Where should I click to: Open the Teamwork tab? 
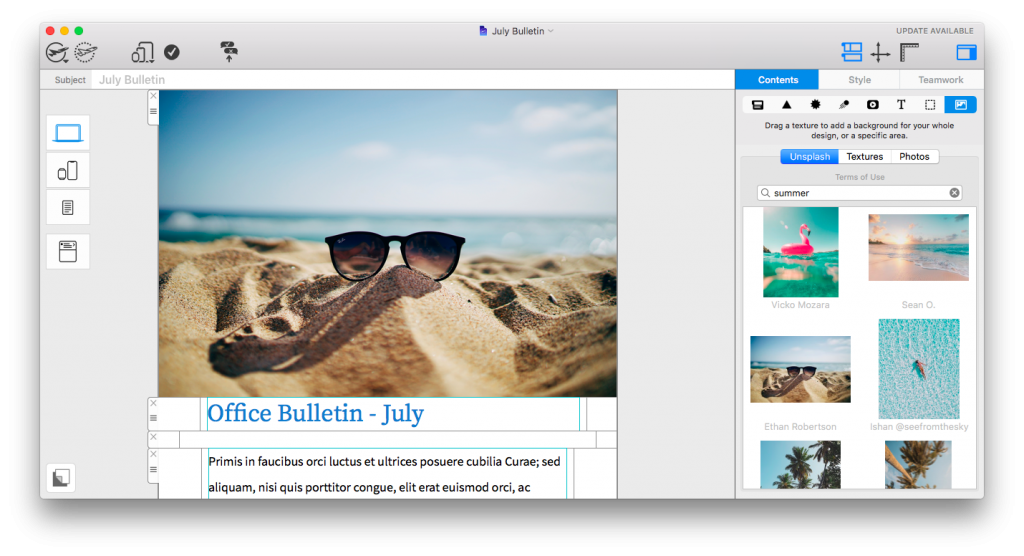point(940,80)
